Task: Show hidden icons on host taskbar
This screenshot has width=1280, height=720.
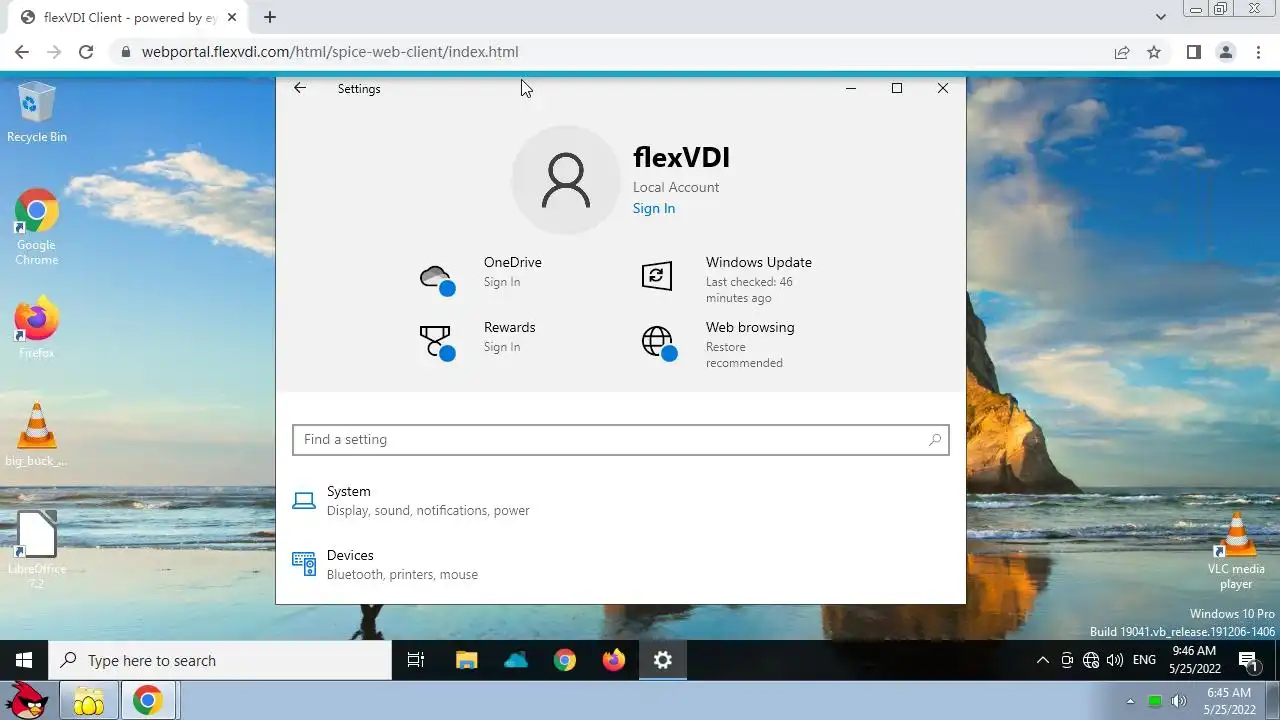Action: pos(1131,701)
